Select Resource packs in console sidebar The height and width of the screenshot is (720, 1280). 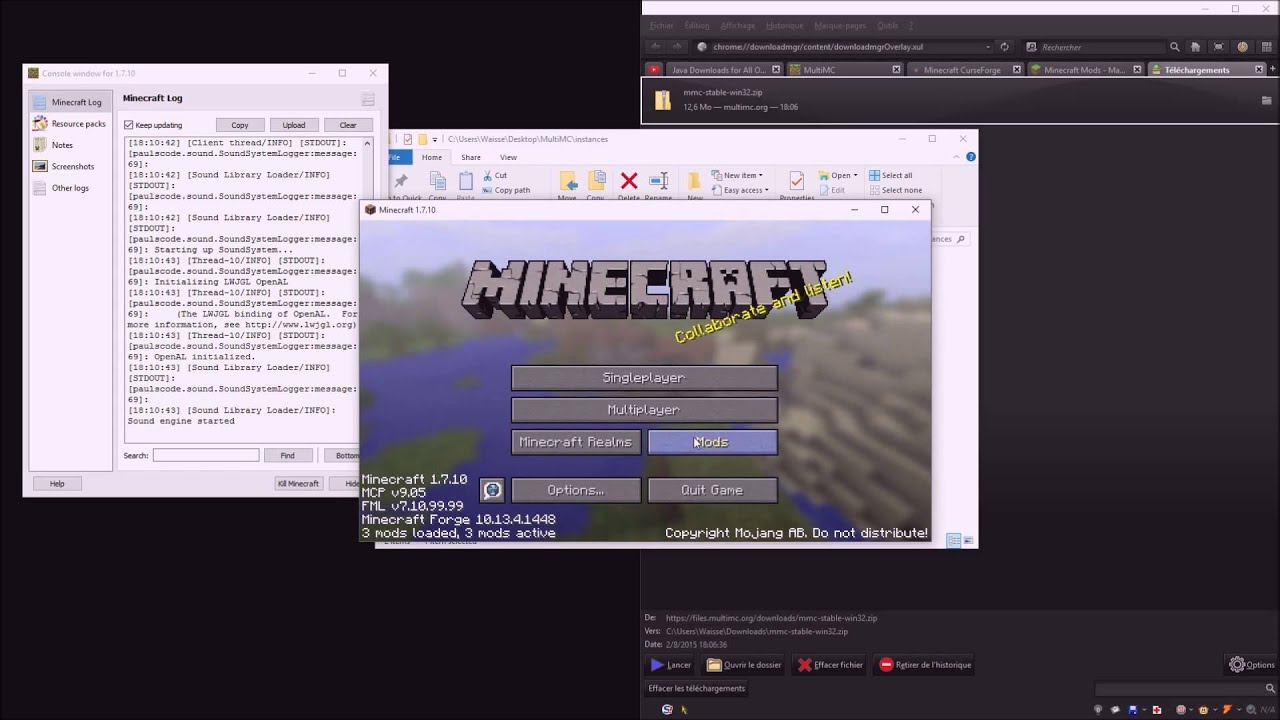(x=68, y=124)
